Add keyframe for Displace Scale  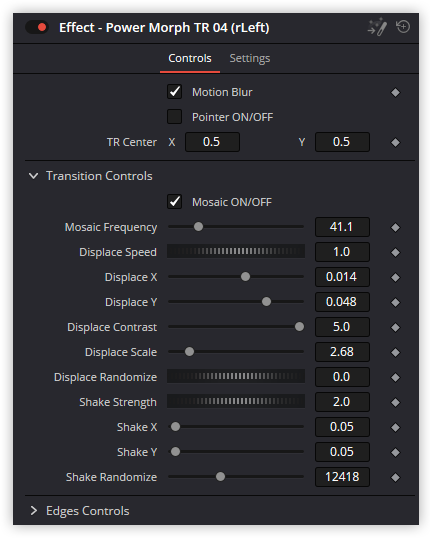point(395,352)
